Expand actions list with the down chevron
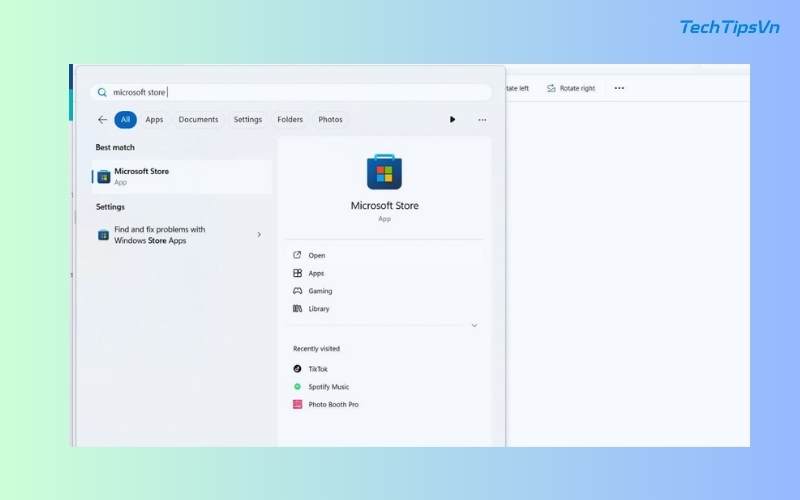Screen dimensions: 800x500 (x=474, y=326)
